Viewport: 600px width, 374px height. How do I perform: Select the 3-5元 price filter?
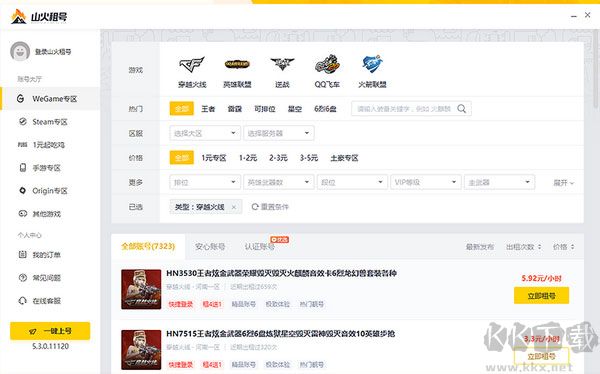click(x=309, y=158)
